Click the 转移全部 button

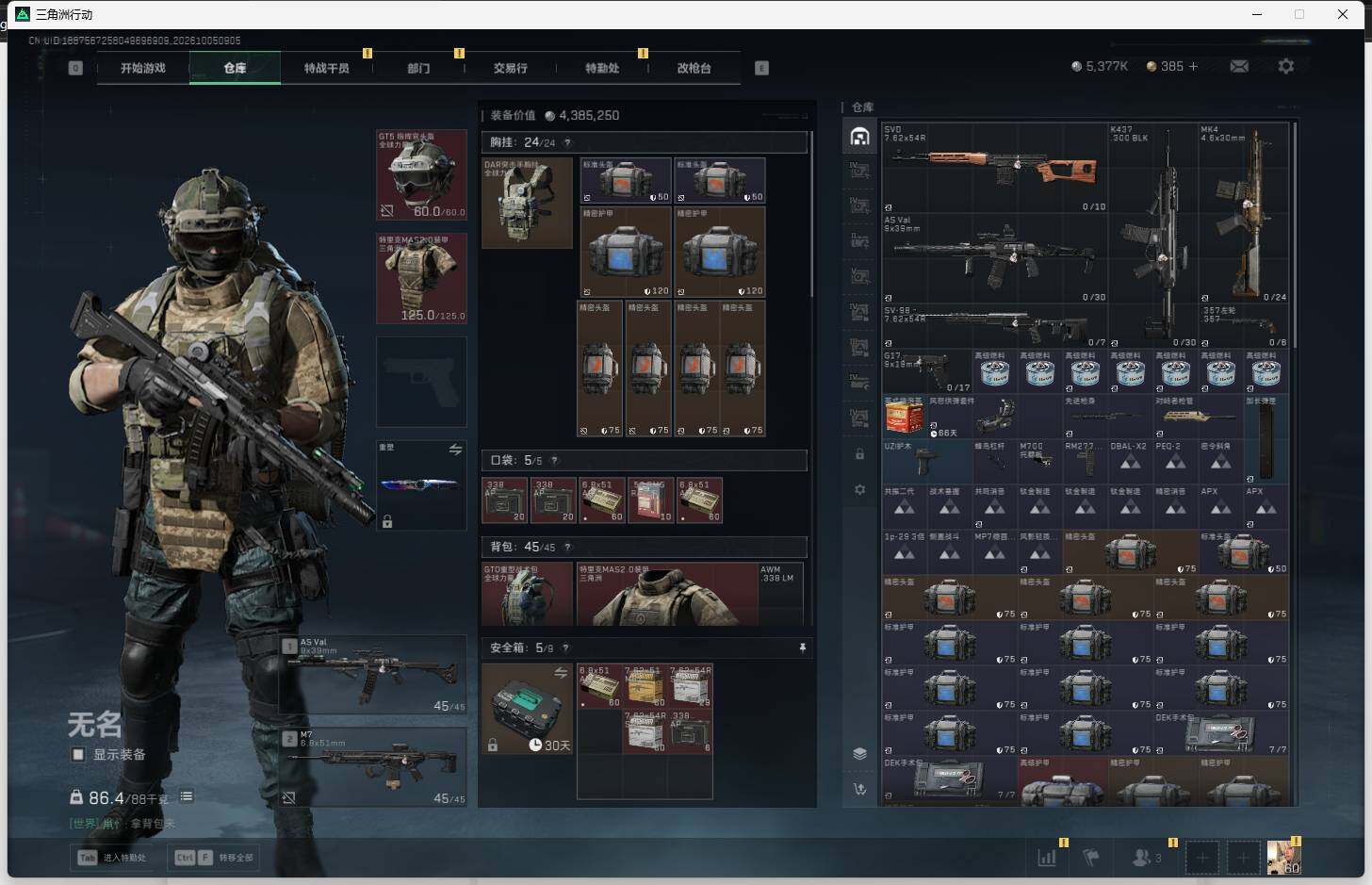pyautogui.click(x=214, y=858)
